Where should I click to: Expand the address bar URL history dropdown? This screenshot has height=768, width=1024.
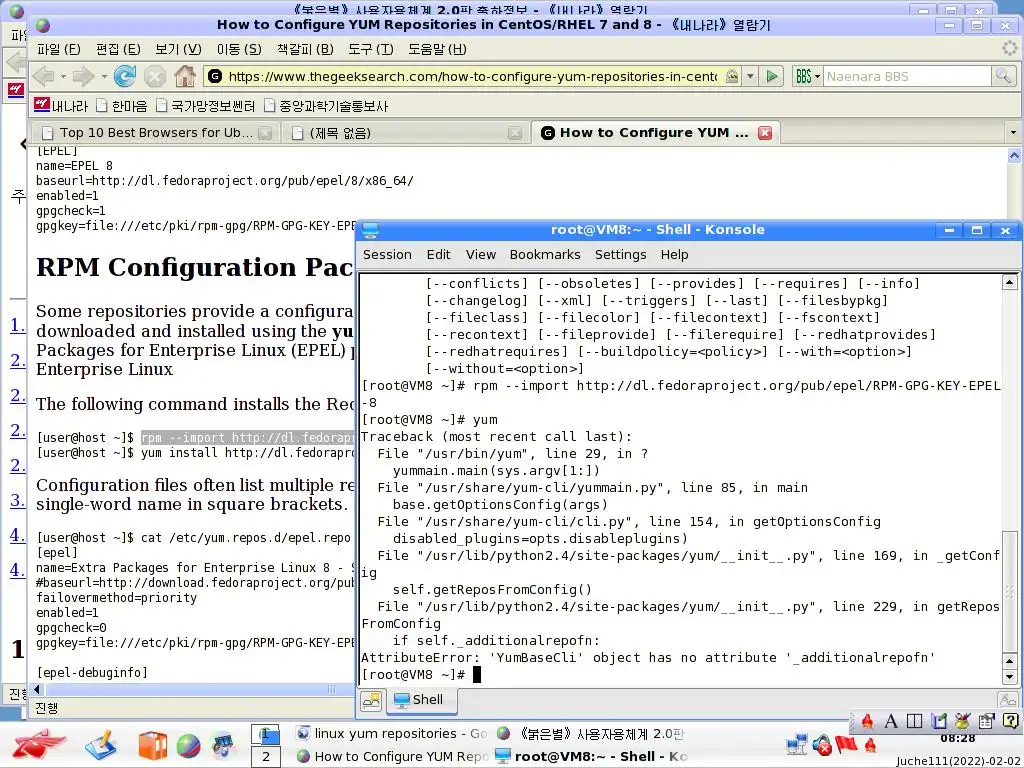click(x=750, y=76)
